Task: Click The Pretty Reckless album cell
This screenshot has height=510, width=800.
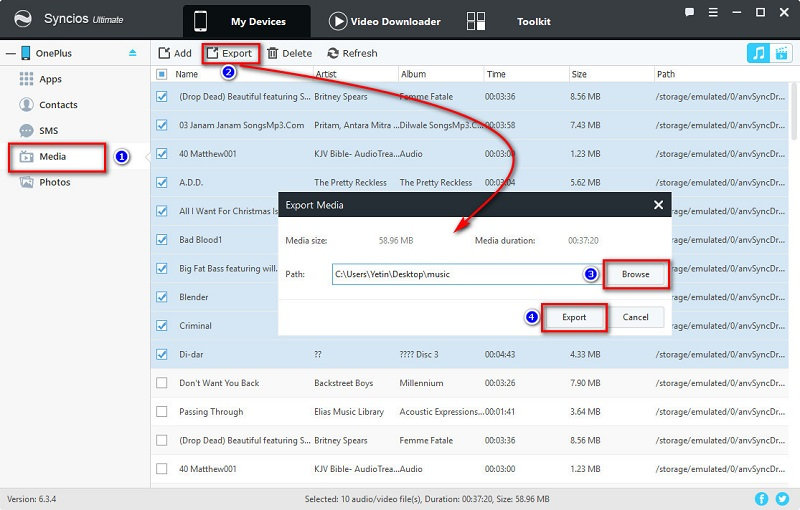Action: (436, 182)
